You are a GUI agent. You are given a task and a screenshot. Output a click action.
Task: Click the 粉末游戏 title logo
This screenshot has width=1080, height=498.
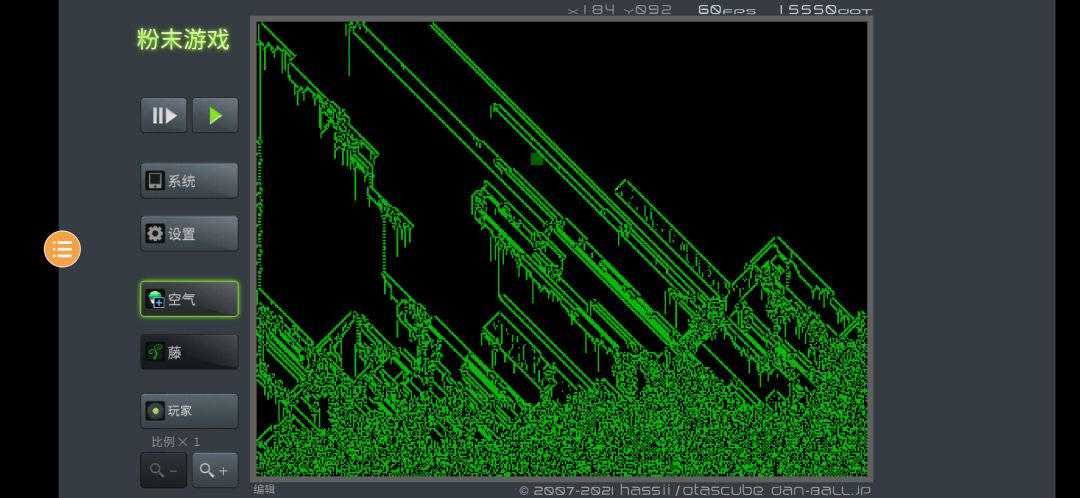pyautogui.click(x=183, y=39)
